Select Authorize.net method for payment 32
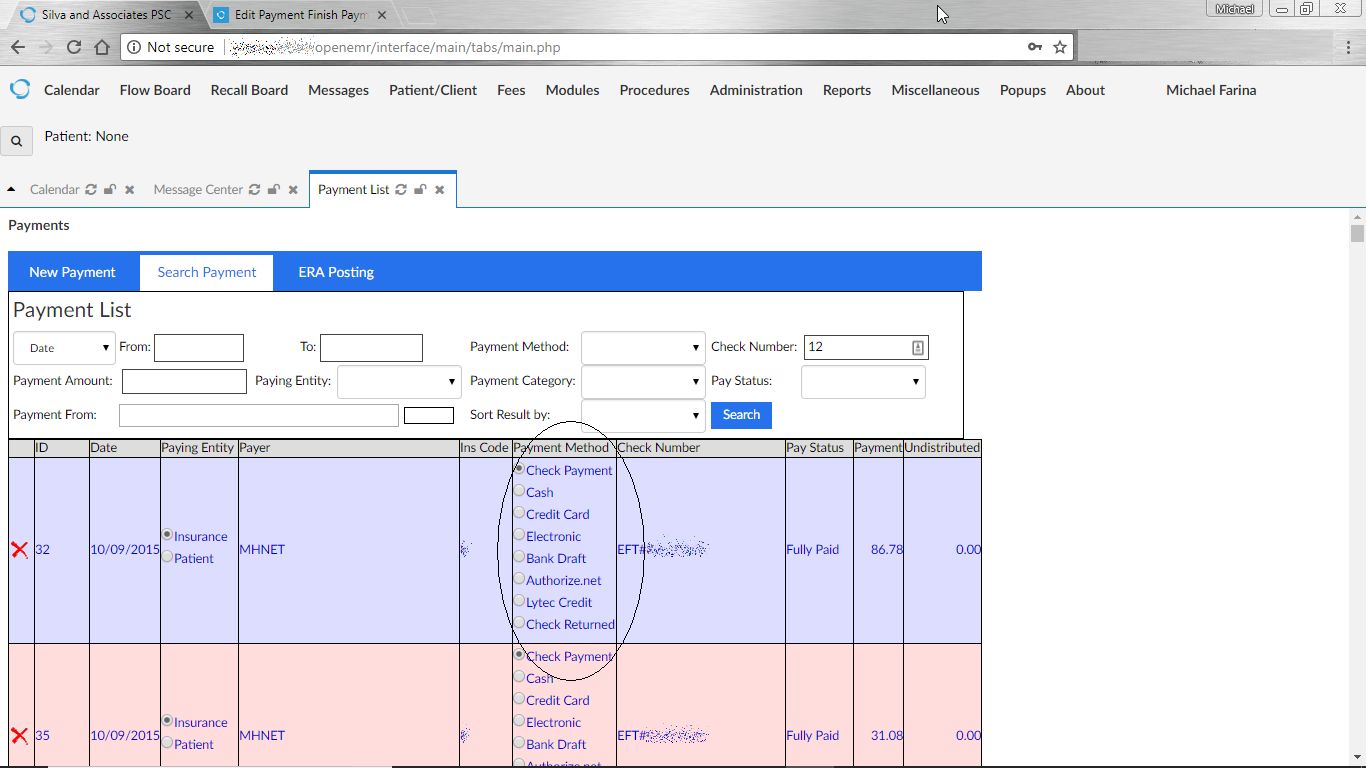 (x=519, y=578)
